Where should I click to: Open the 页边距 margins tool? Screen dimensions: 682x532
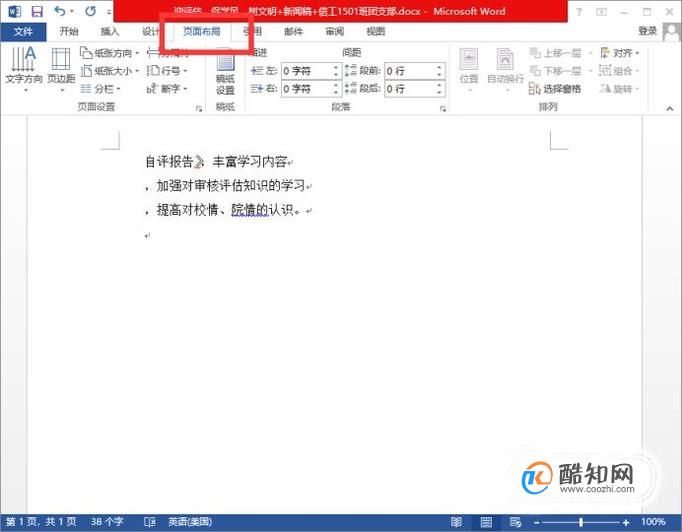click(61, 69)
